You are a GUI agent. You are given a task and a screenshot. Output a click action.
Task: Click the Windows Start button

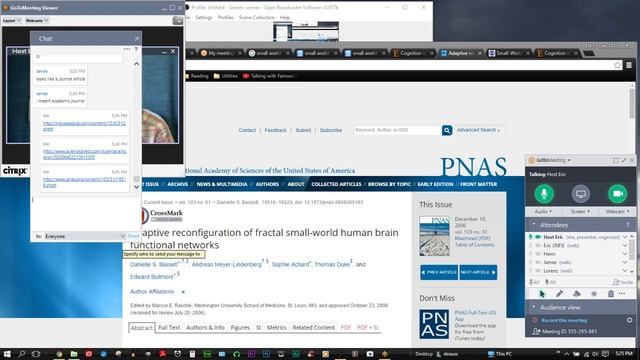tap(7, 354)
